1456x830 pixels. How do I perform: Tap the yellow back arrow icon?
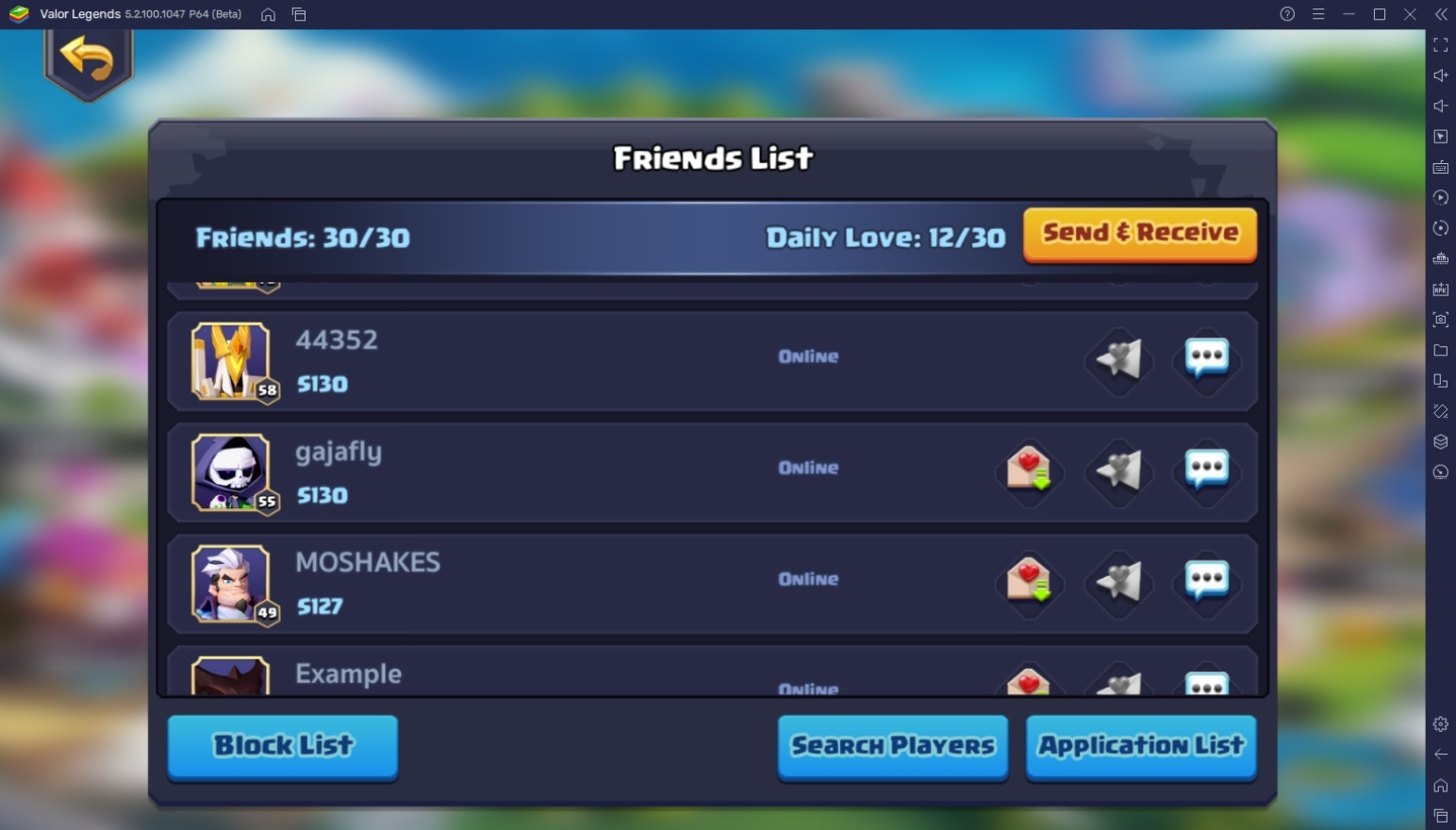[88, 59]
